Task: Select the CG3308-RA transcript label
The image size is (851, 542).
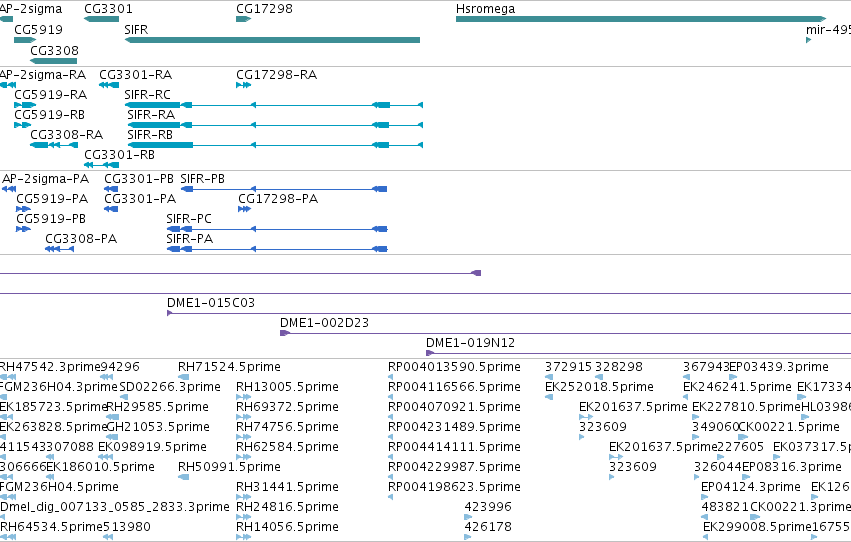Action: pyautogui.click(x=67, y=135)
